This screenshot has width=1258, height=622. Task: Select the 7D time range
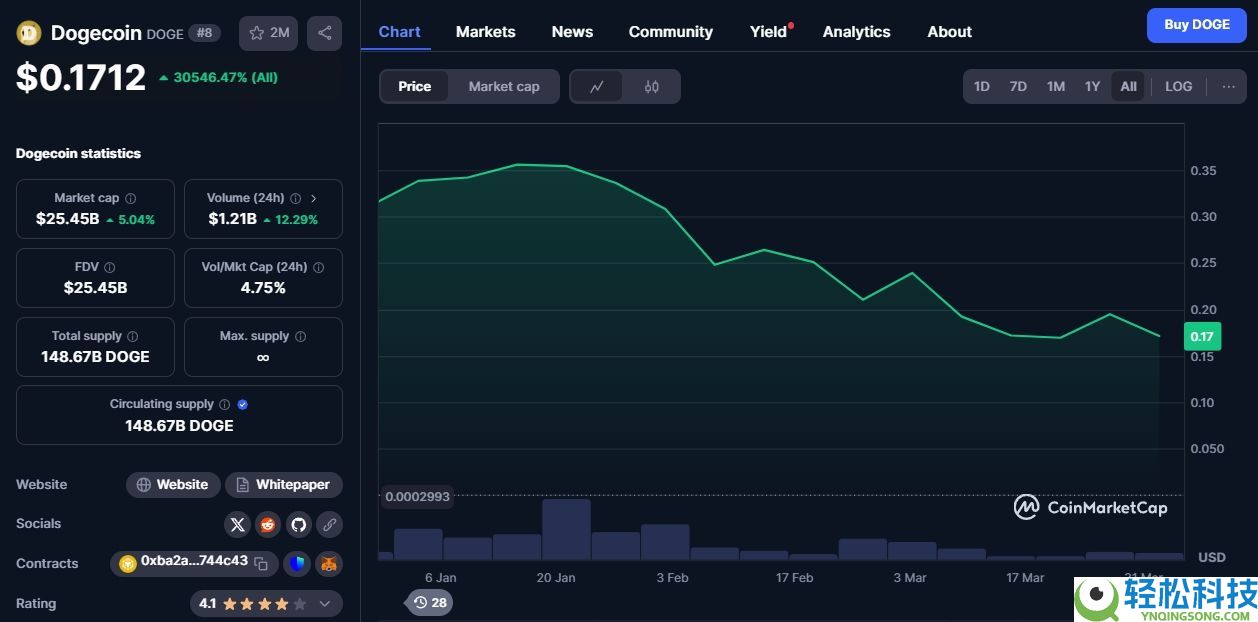[1018, 87]
